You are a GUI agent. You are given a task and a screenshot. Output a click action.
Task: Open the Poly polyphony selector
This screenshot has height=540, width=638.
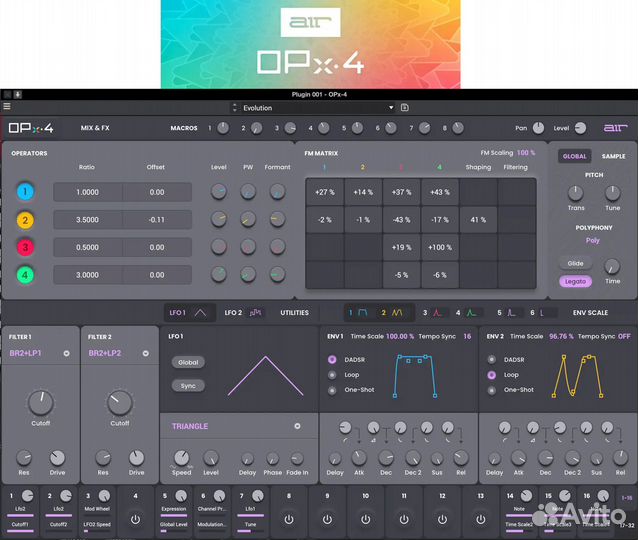[x=593, y=240]
